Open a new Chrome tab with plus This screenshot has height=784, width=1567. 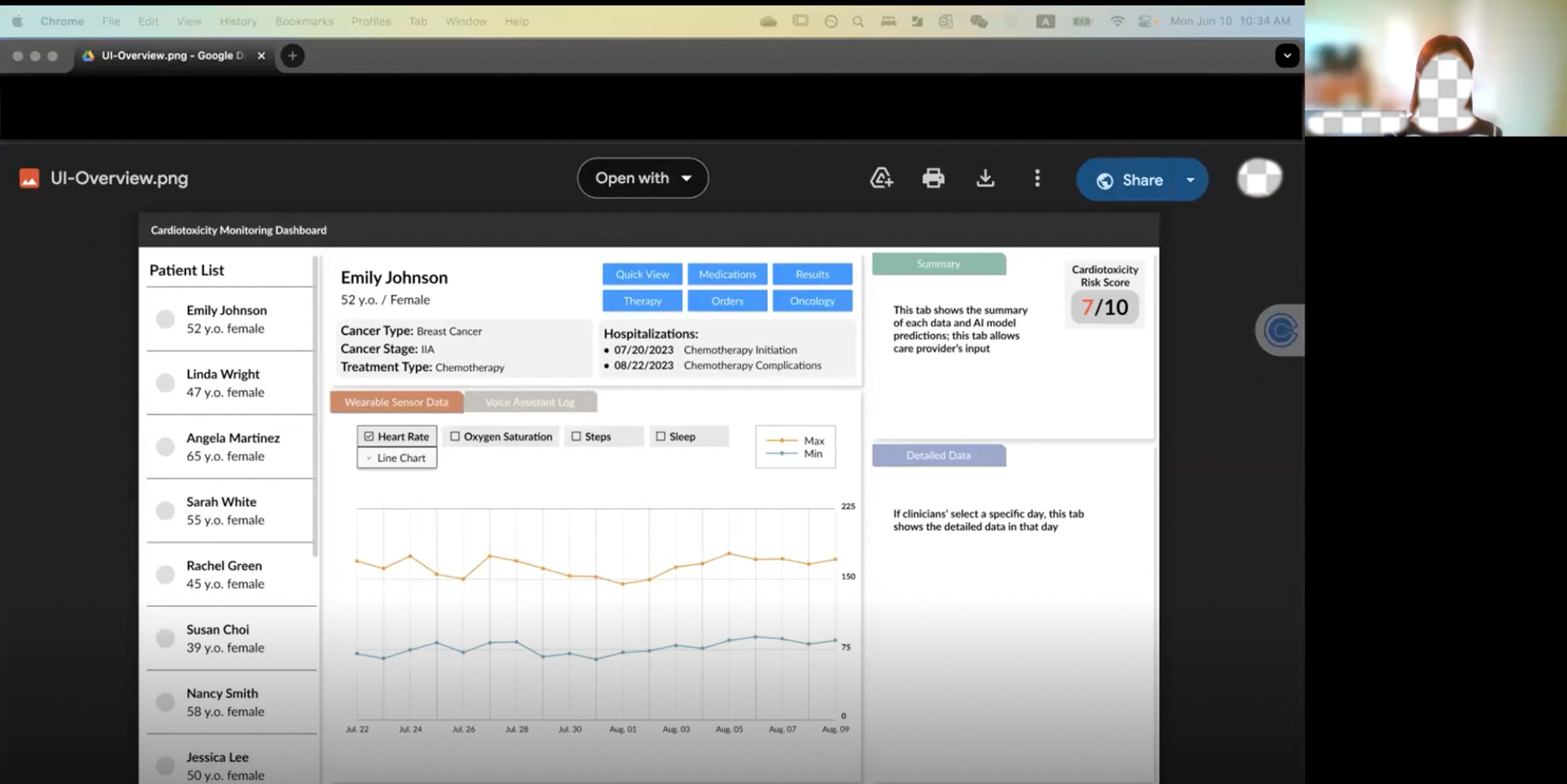(292, 55)
